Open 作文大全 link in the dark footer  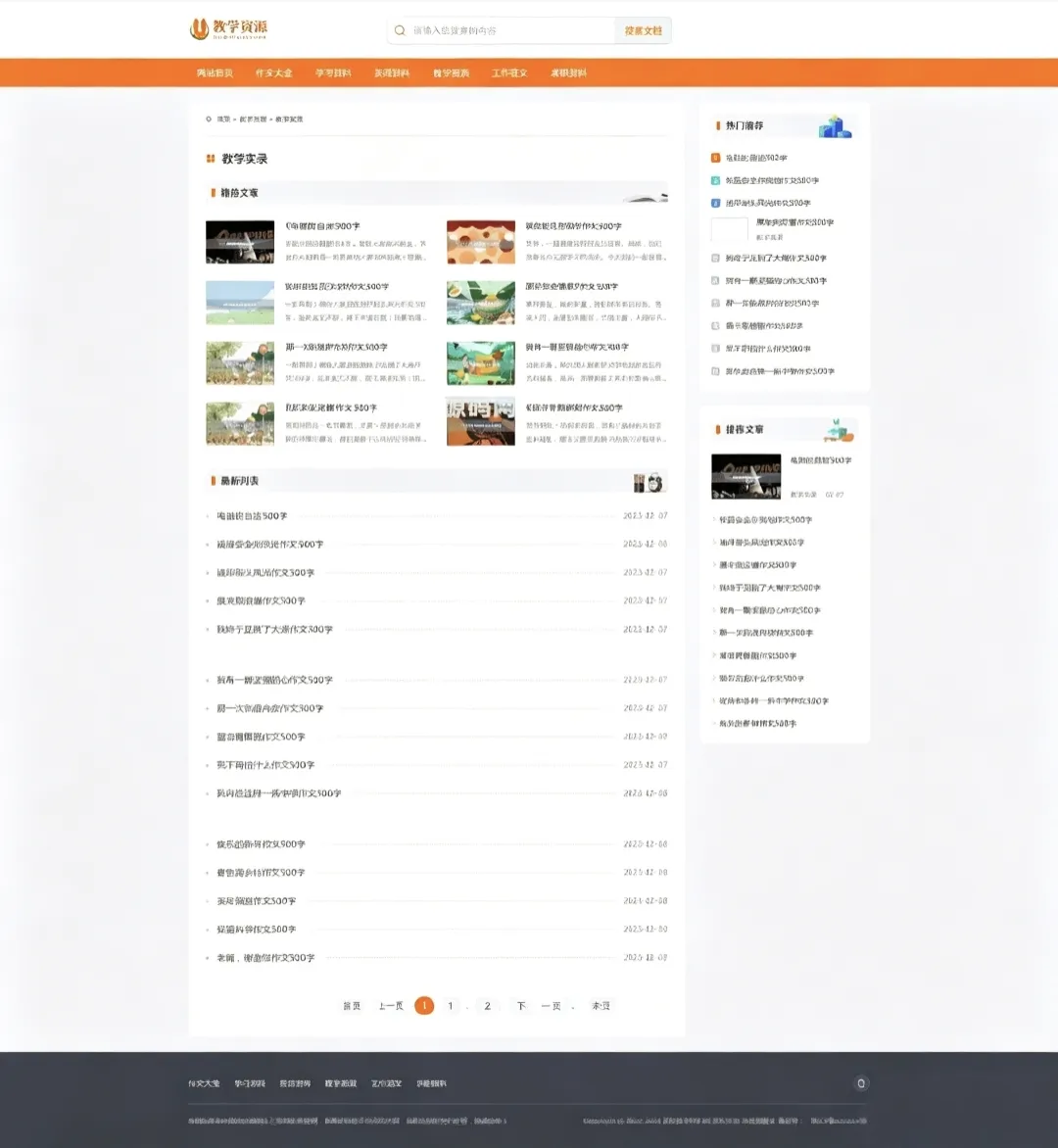click(x=204, y=1083)
